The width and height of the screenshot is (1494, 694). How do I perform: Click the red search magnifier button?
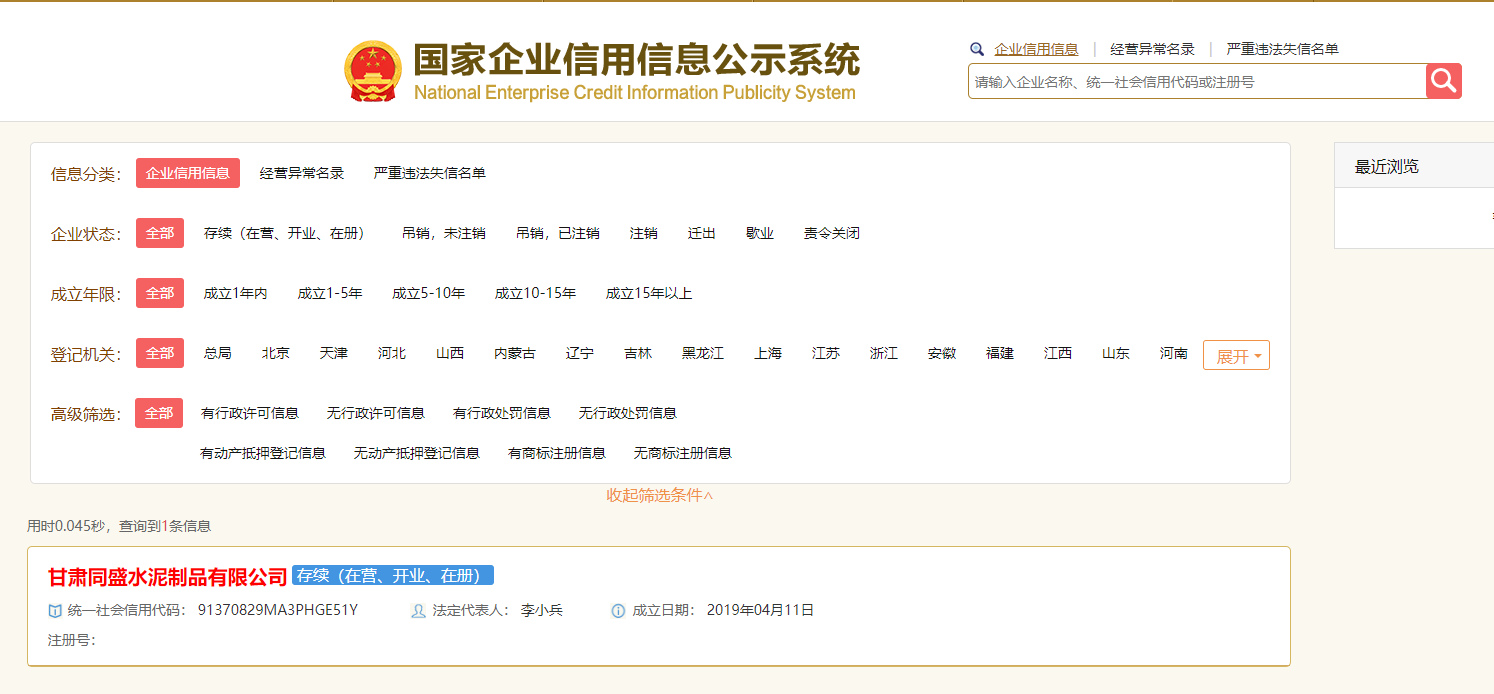(x=1444, y=81)
